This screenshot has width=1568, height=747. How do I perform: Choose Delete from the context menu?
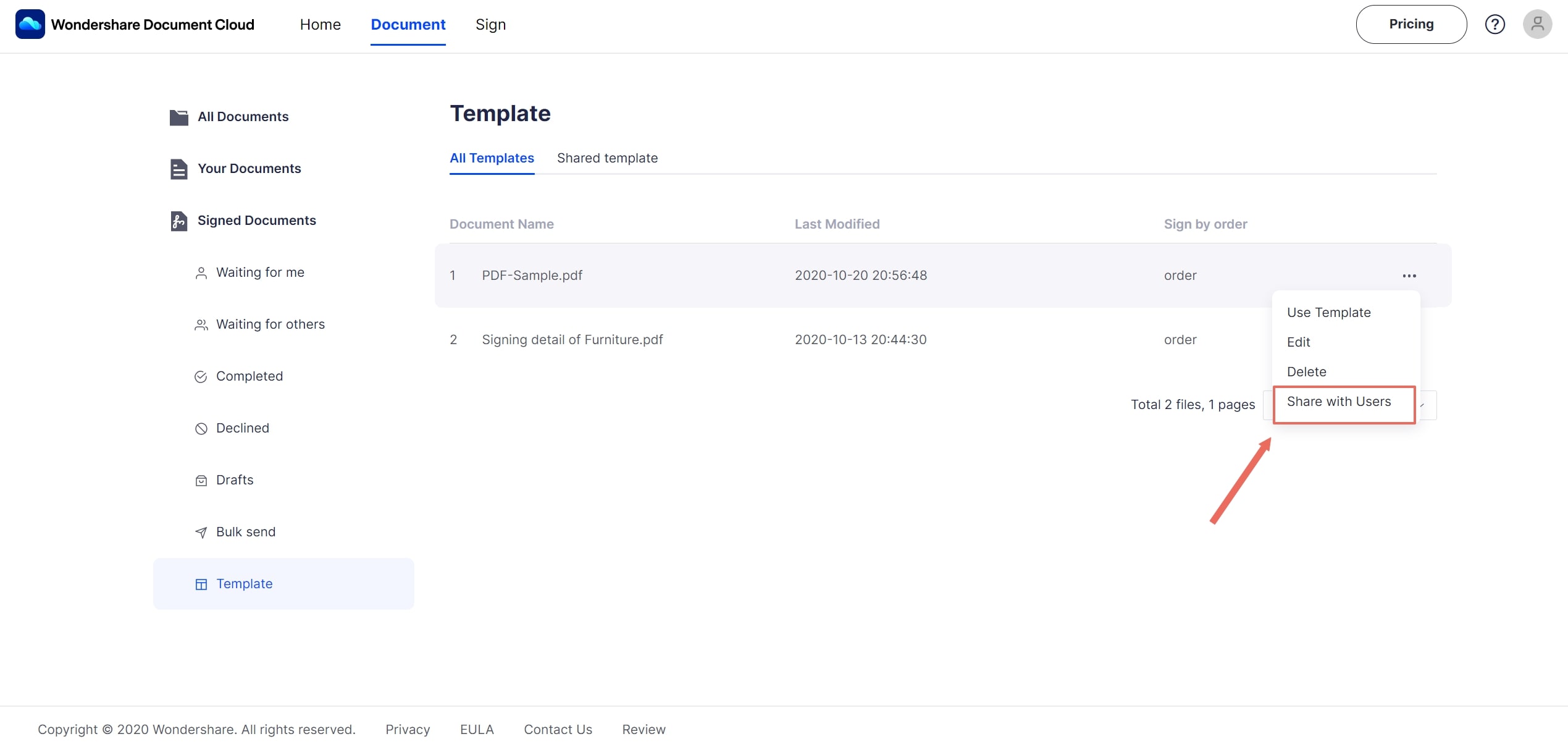coord(1307,372)
